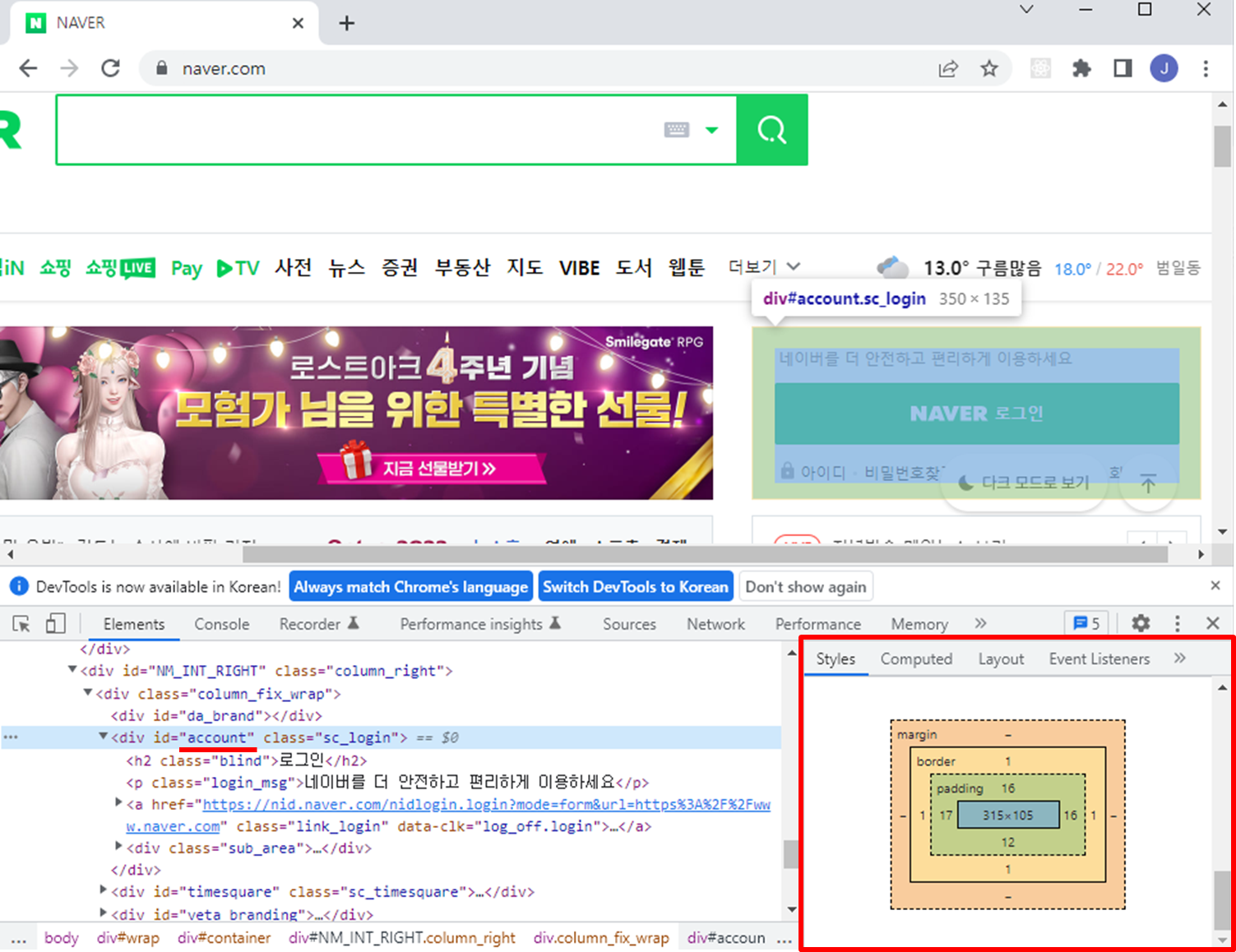
Task: Switch to the Recorder tab
Action: [x=319, y=624]
